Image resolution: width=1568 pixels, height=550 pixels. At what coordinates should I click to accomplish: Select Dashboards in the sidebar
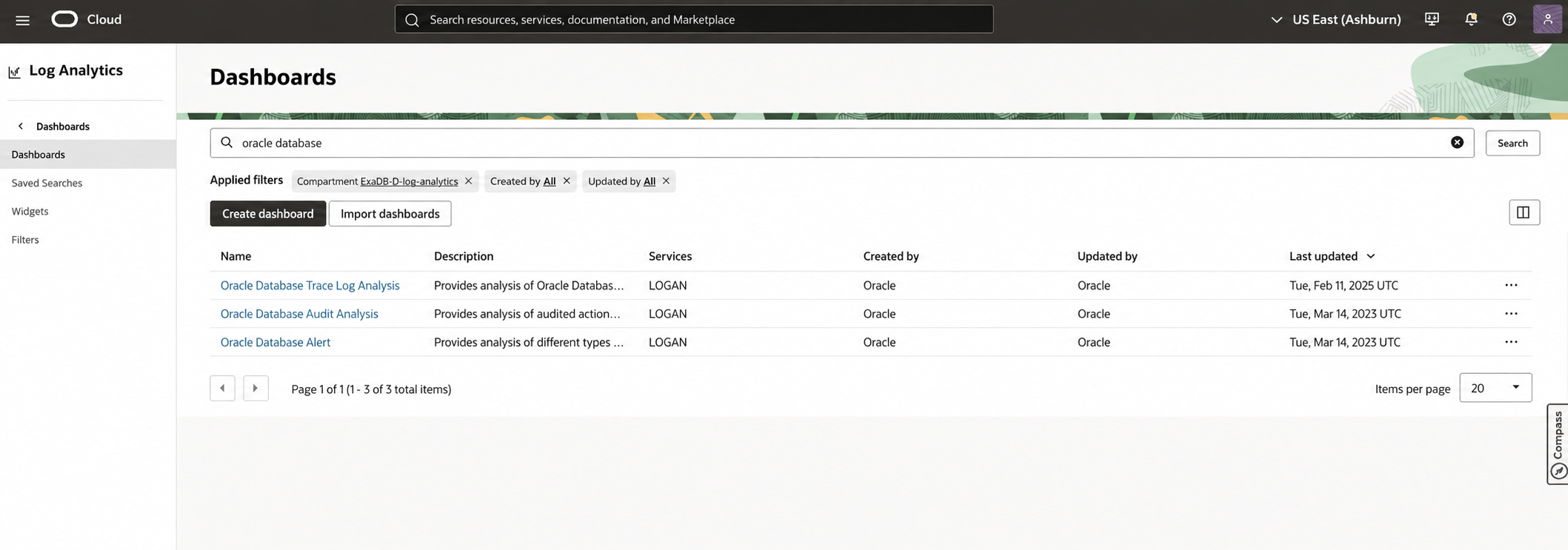click(x=87, y=154)
